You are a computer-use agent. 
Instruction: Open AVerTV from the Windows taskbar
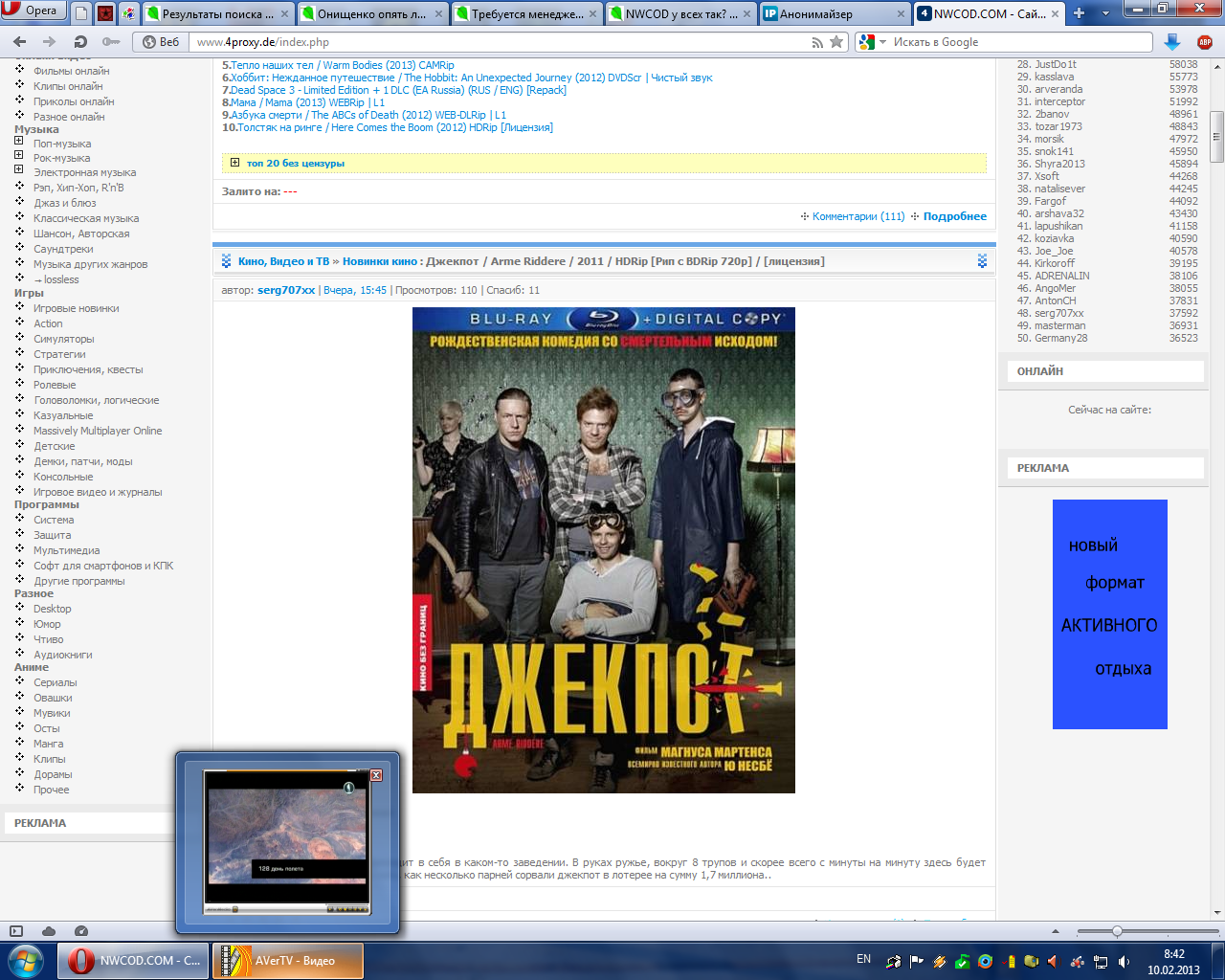pyautogui.click(x=288, y=961)
